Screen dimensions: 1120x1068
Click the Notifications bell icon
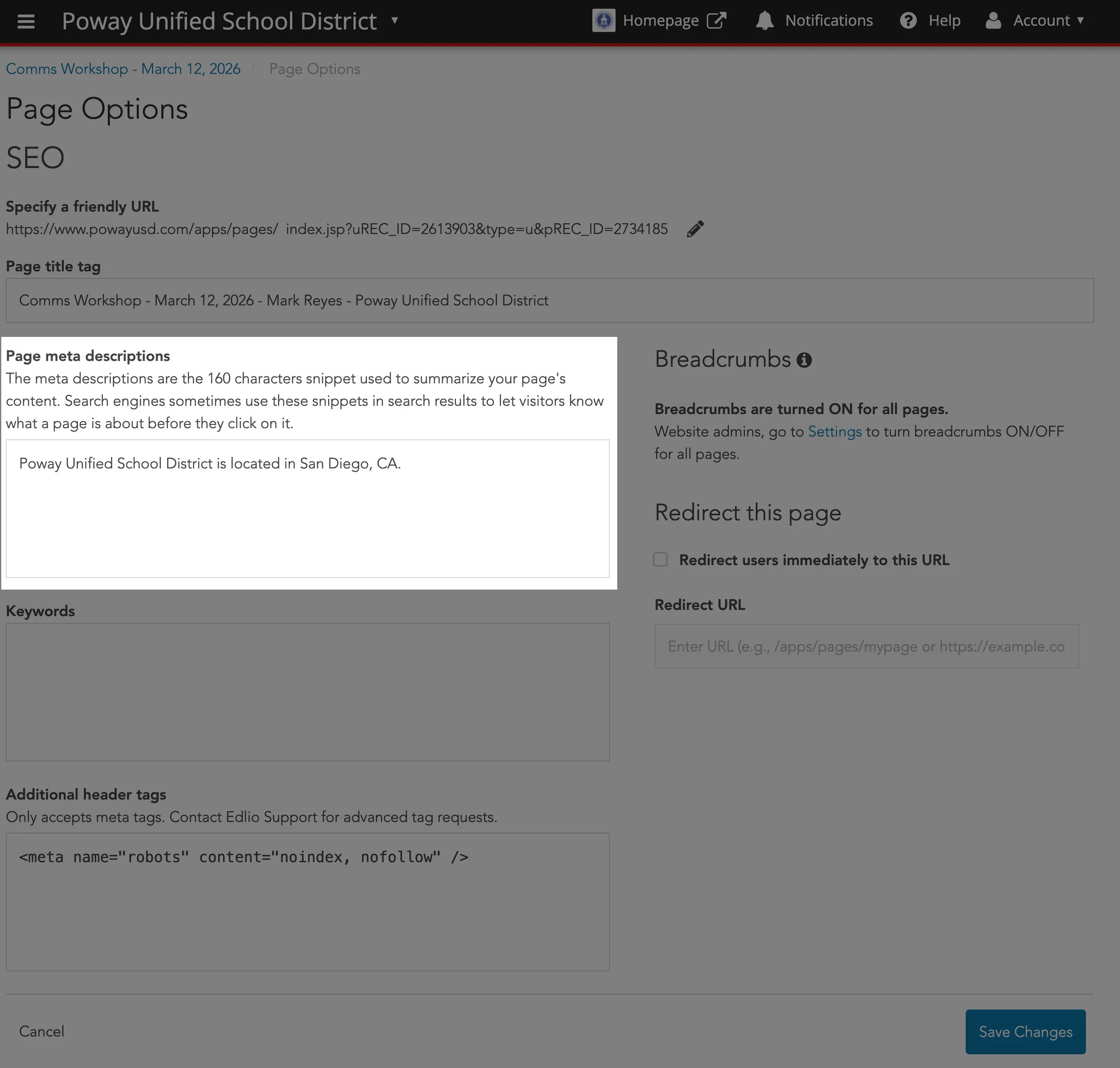[x=765, y=20]
